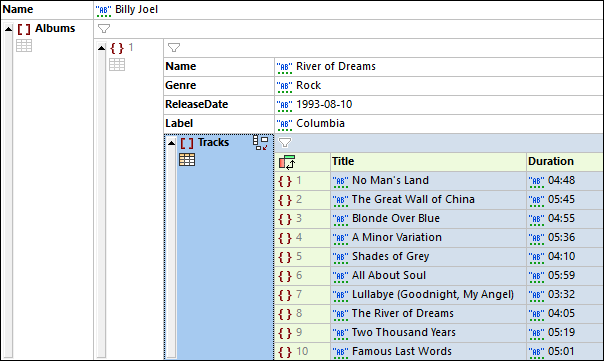Click the string type icon before Columbia

284,124
